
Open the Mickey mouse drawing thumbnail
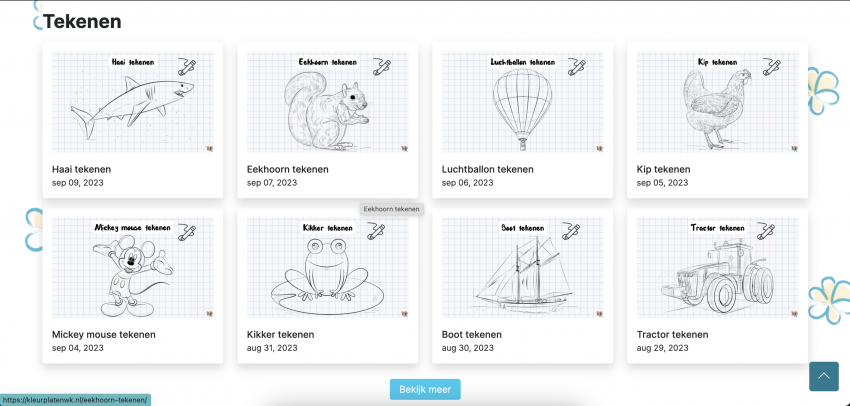coord(133,267)
